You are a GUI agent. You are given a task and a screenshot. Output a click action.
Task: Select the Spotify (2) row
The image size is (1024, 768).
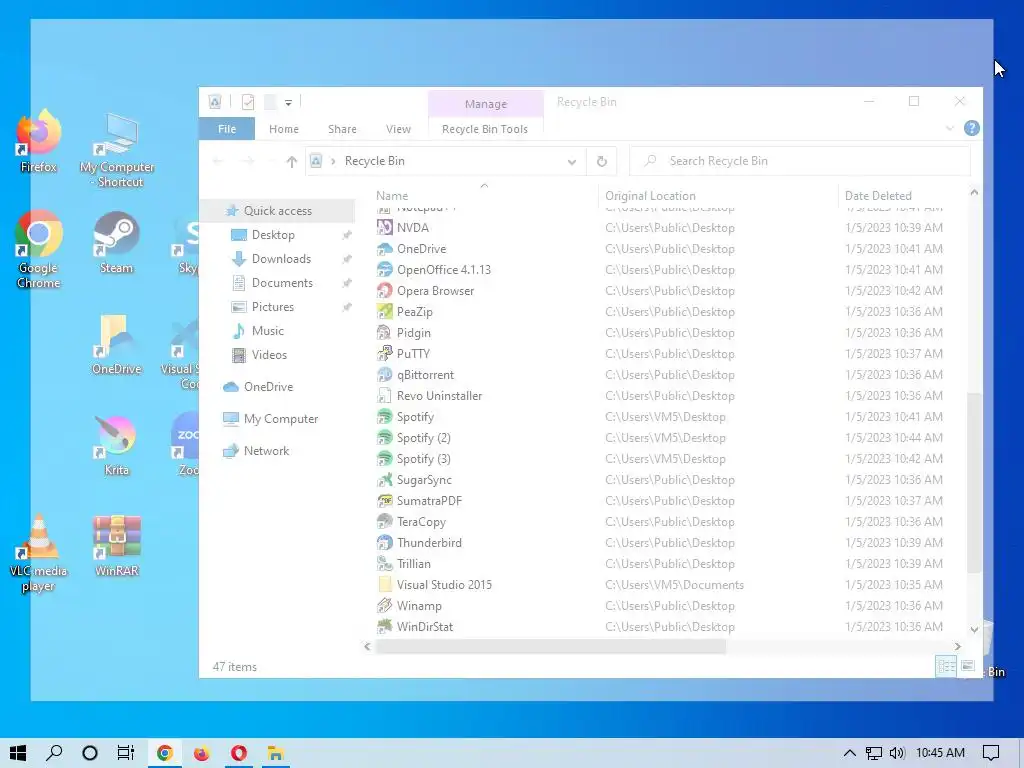[x=667, y=438]
